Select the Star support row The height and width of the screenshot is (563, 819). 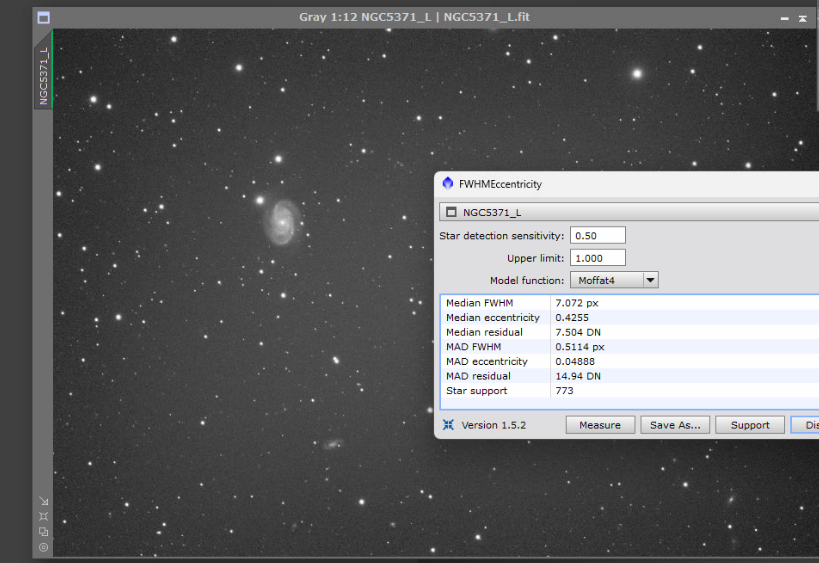click(x=630, y=391)
